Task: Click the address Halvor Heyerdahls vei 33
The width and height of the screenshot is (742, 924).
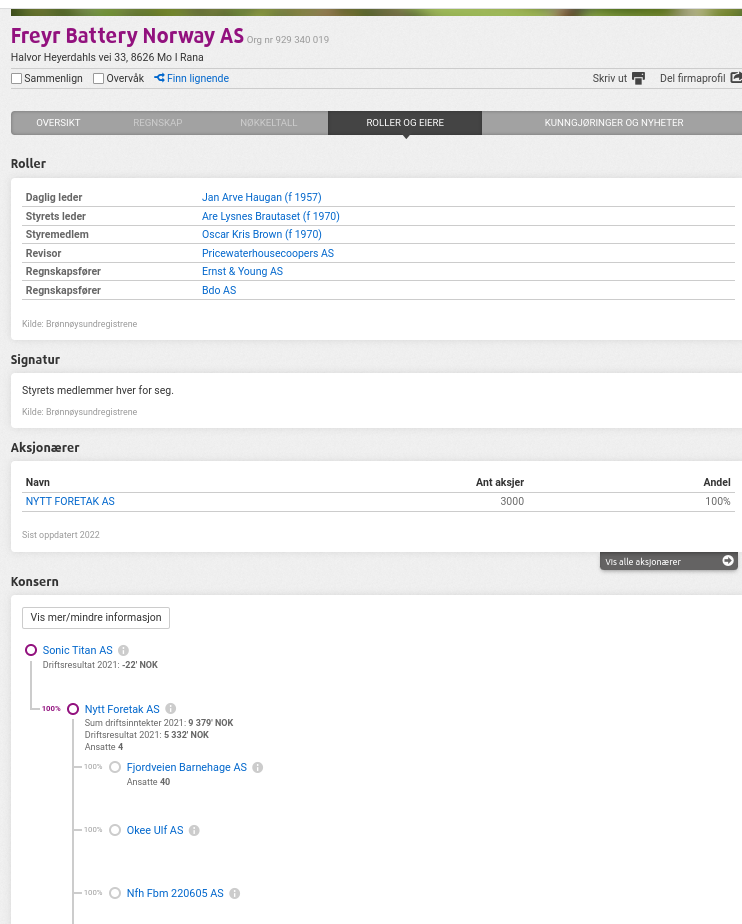Action: (x=107, y=57)
